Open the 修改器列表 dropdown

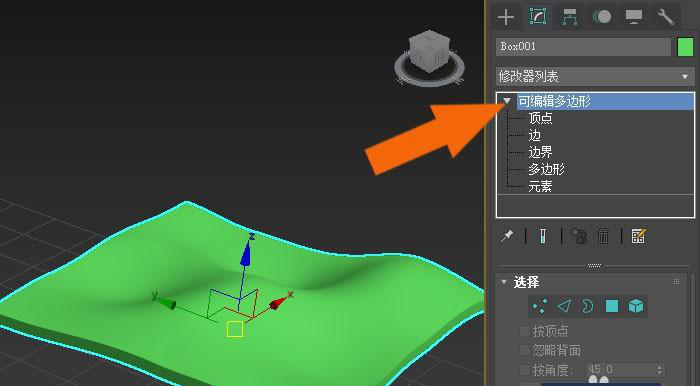click(x=595, y=76)
